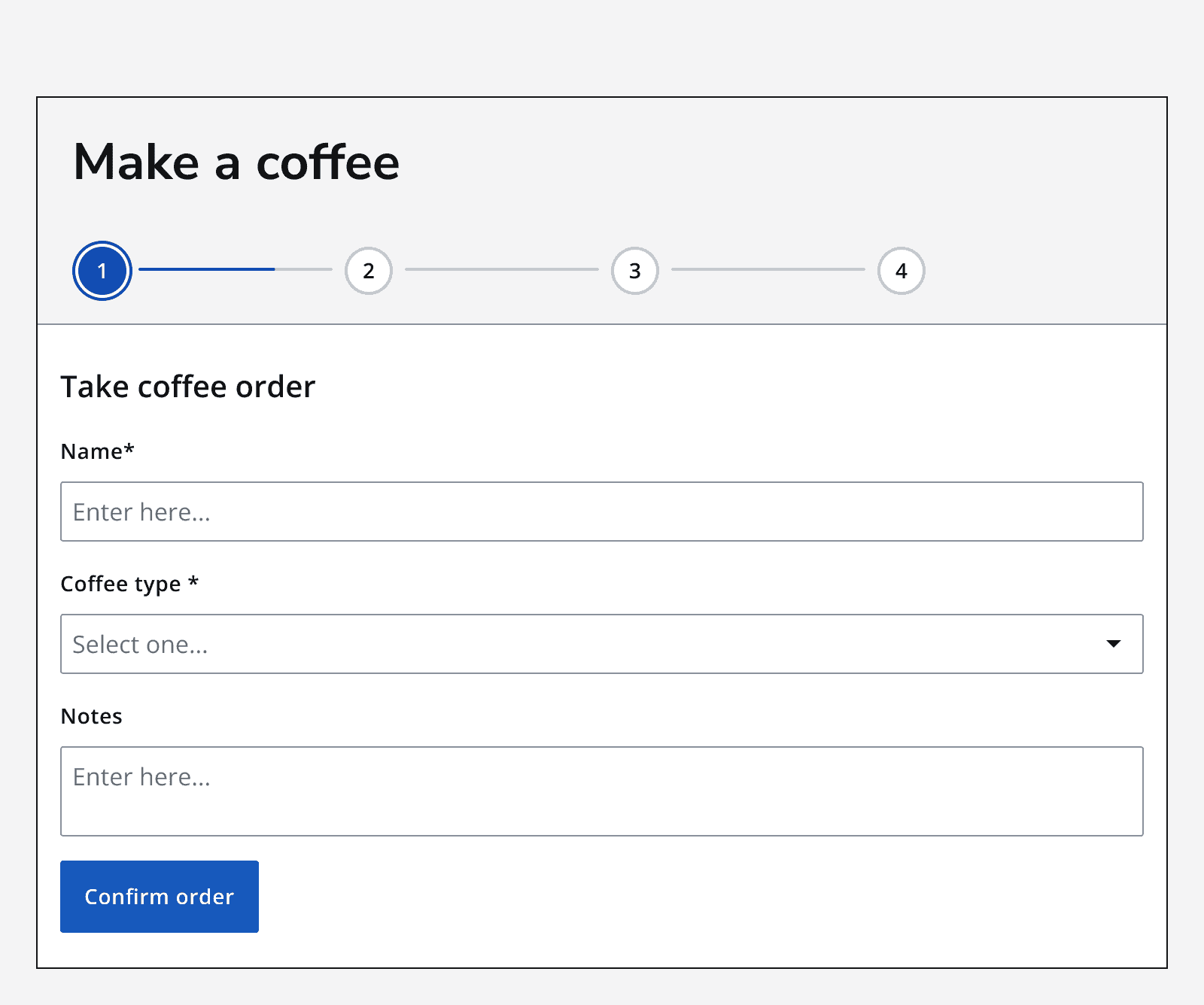Expand the coffee selection list
The width and height of the screenshot is (1204, 1005).
602,644
